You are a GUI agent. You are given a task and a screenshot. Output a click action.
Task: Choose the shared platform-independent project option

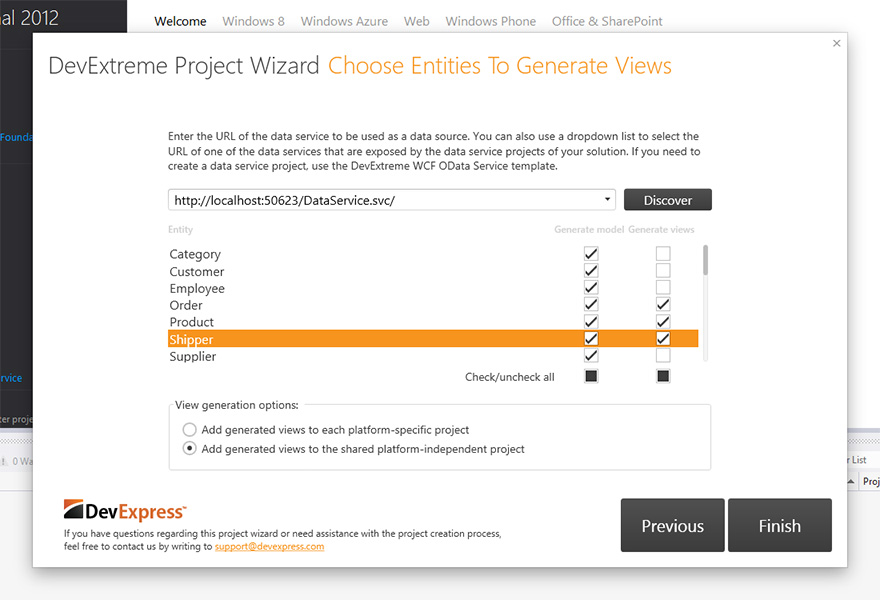tap(189, 449)
